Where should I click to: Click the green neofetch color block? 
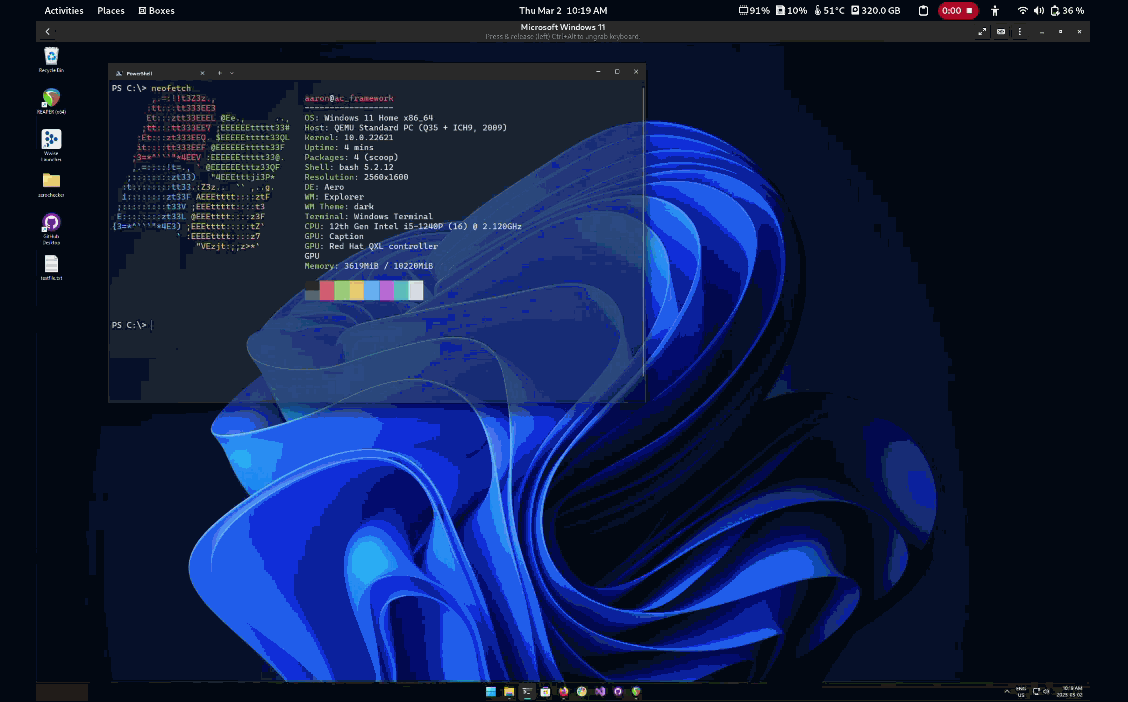[x=342, y=291]
